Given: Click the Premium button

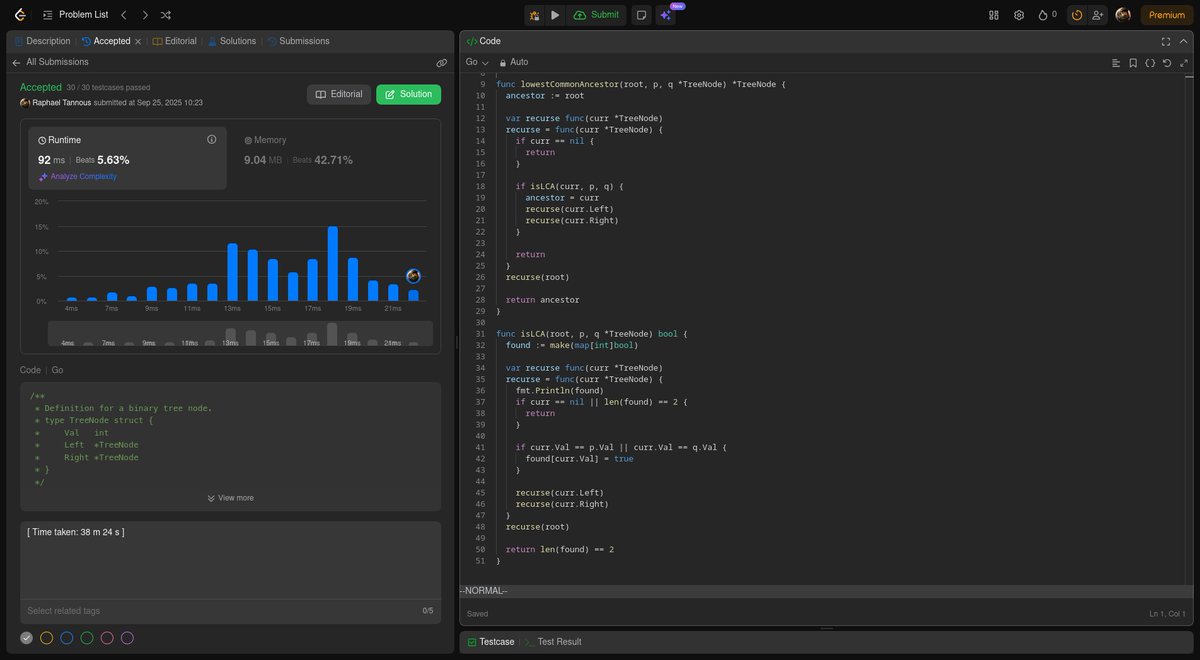Looking at the screenshot, I should (x=1166, y=15).
